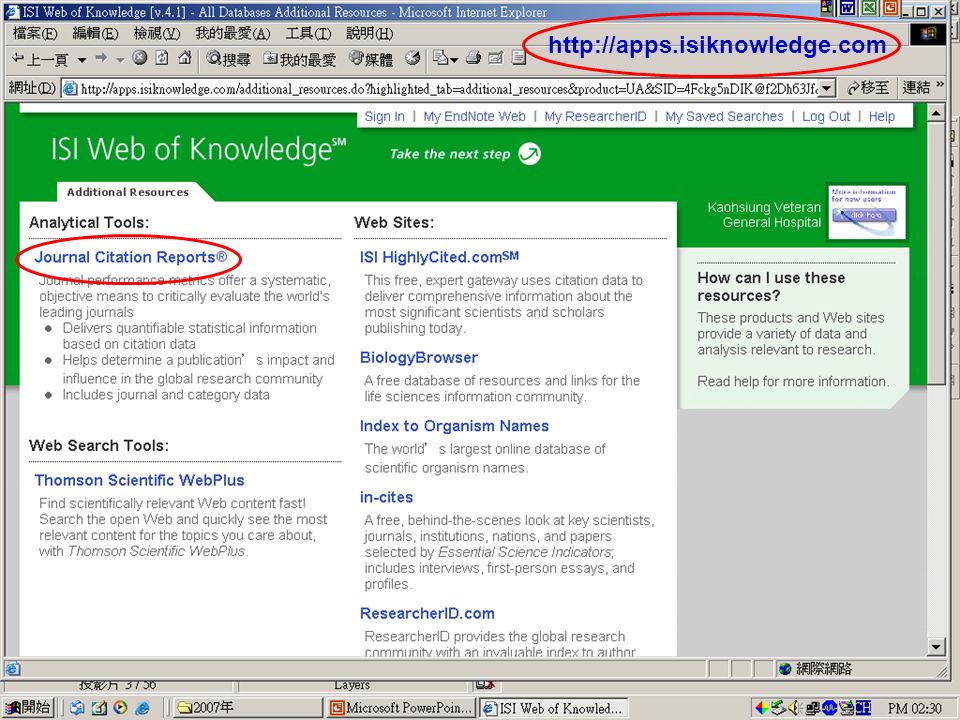Click the More information for new users thumbnail

866,212
